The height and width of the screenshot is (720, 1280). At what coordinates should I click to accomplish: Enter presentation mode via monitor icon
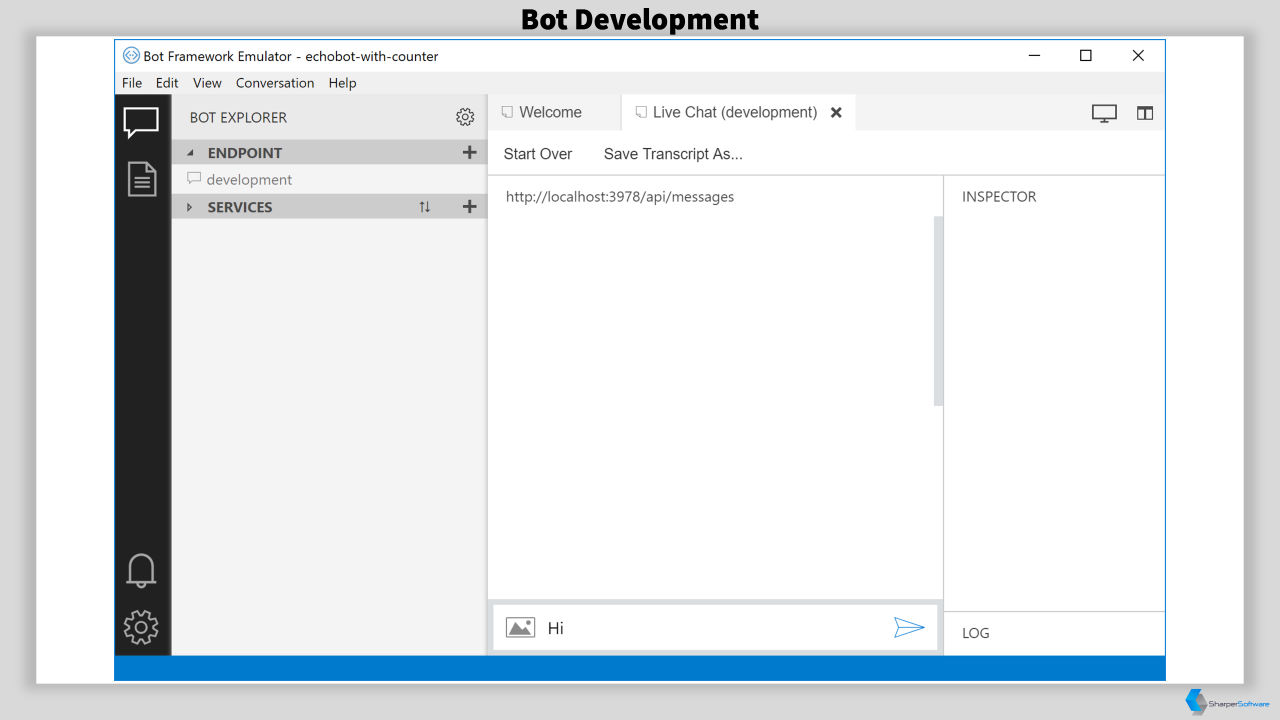pyautogui.click(x=1104, y=113)
